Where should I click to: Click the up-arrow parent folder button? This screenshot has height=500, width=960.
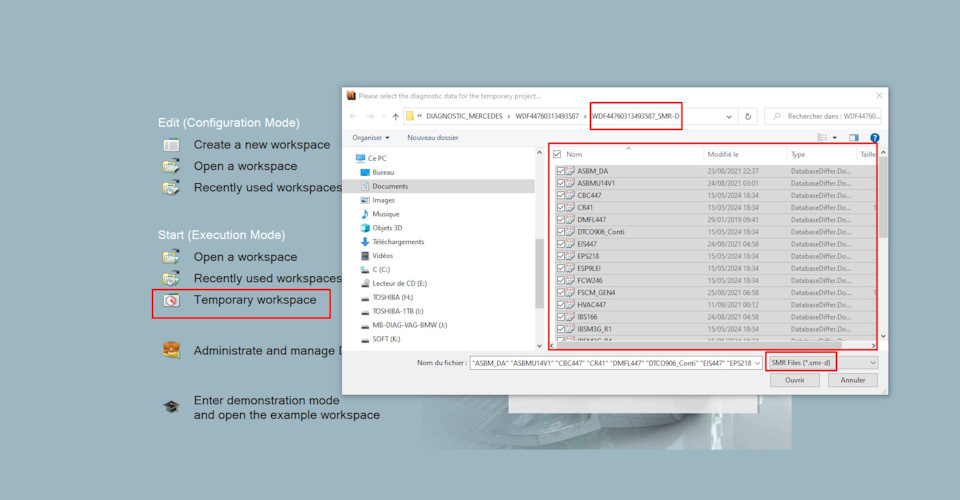[x=395, y=117]
